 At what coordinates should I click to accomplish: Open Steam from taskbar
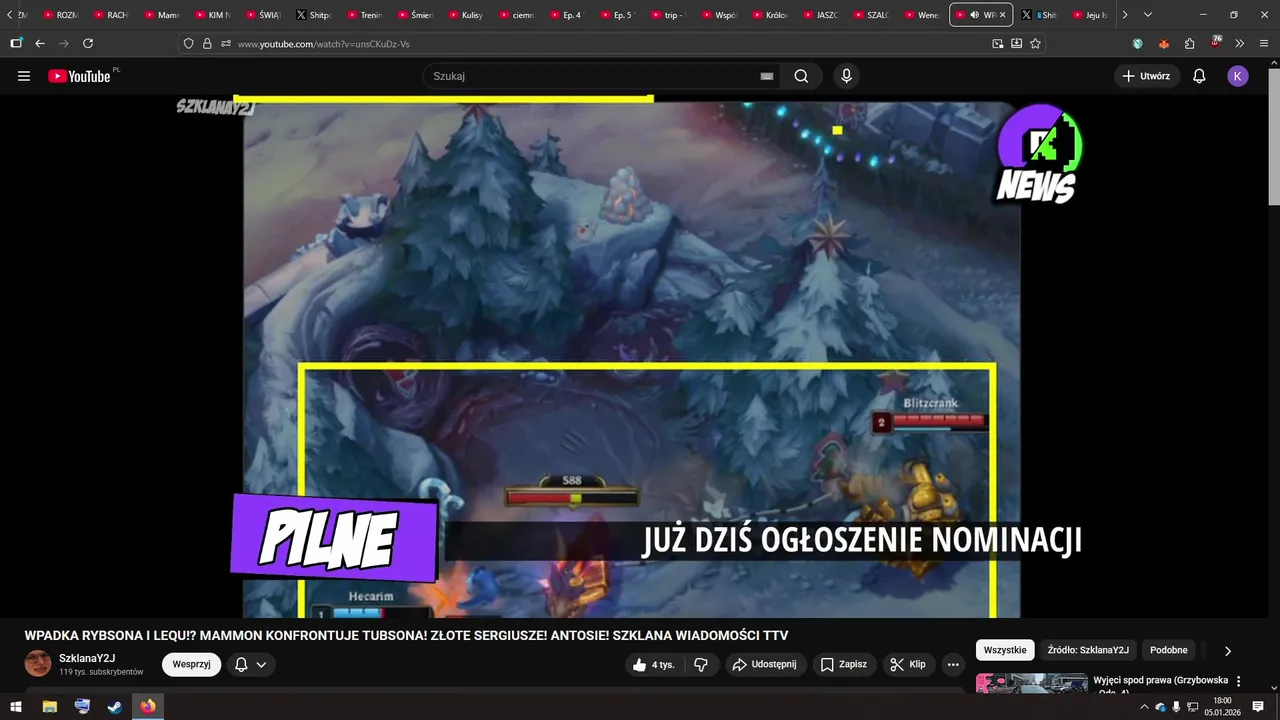pyautogui.click(x=115, y=707)
